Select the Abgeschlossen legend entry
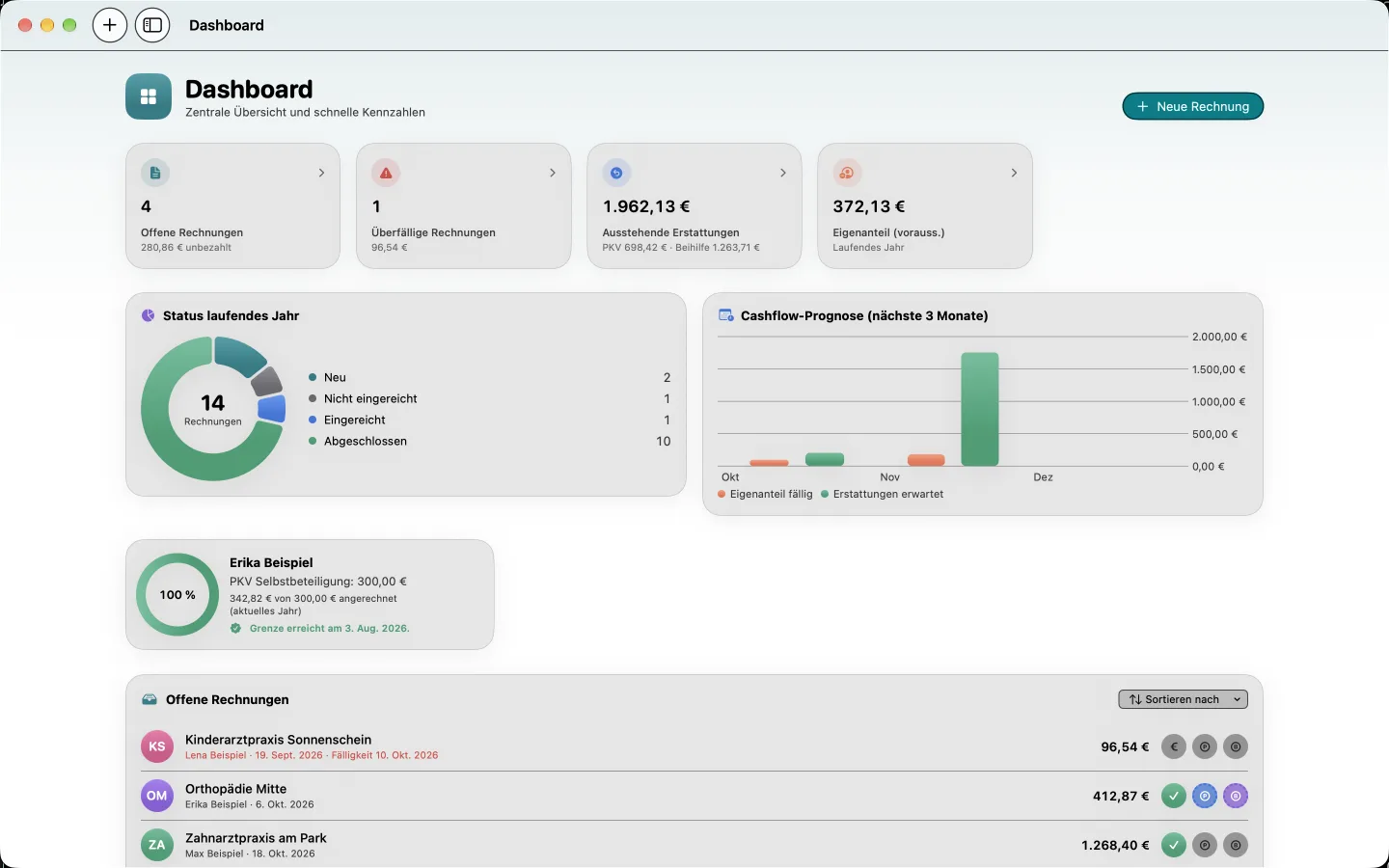The height and width of the screenshot is (868, 1389). 489,441
